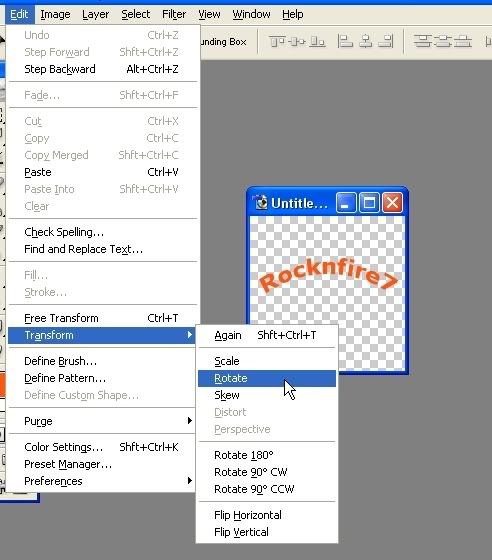Click the Align Horizontal Centers icon

365,41
